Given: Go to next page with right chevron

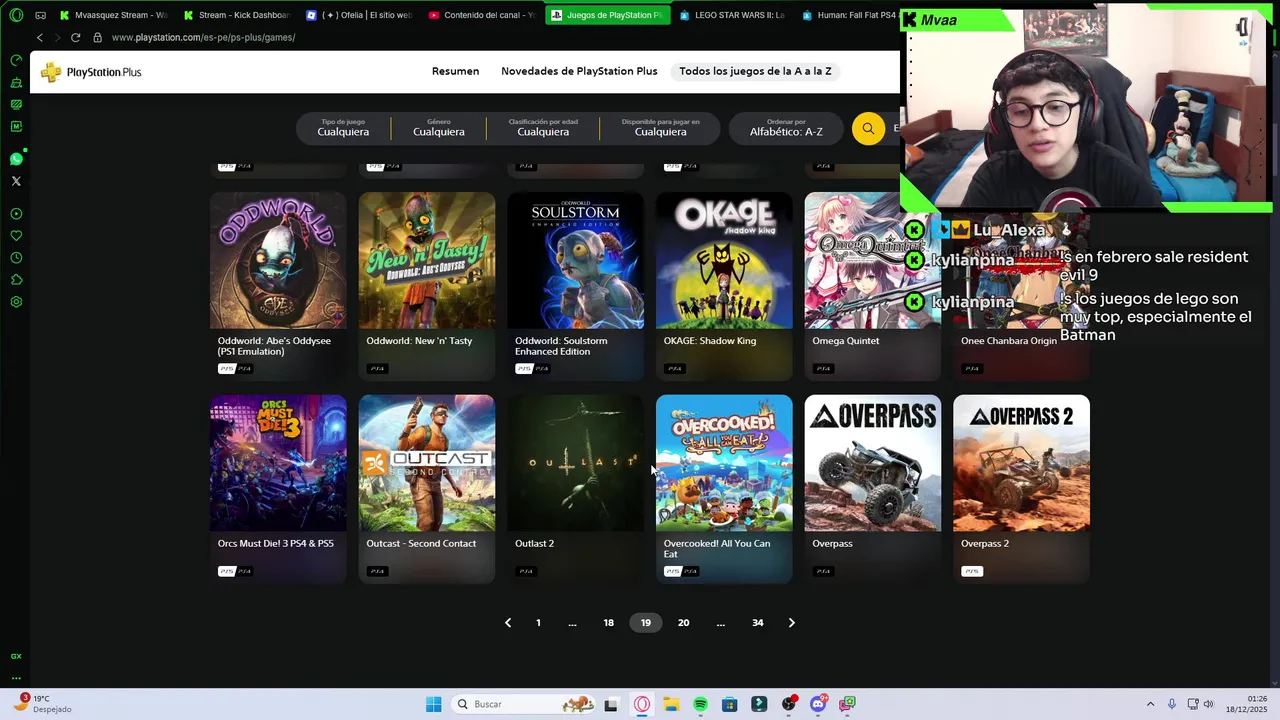Looking at the screenshot, I should [791, 623].
